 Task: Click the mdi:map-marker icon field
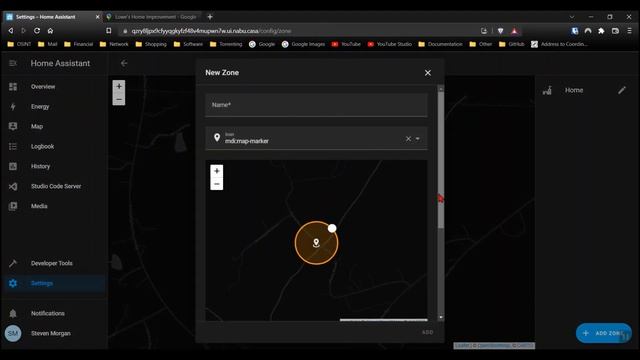[x=316, y=138]
